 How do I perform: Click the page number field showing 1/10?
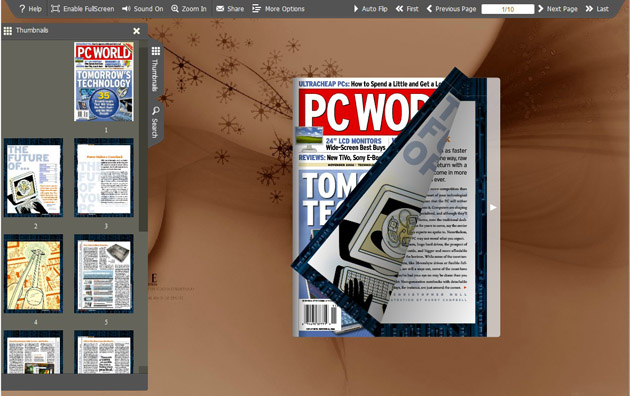(508, 9)
